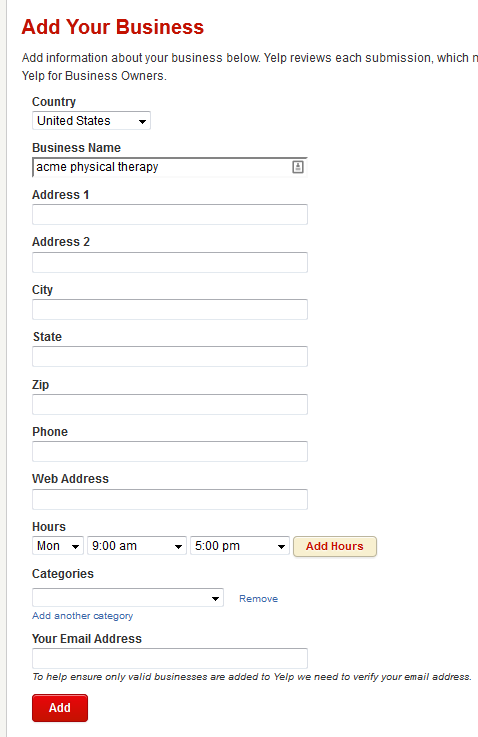Open the 5:00 pm closing time dropdown
This screenshot has width=478, height=737.
(x=240, y=546)
